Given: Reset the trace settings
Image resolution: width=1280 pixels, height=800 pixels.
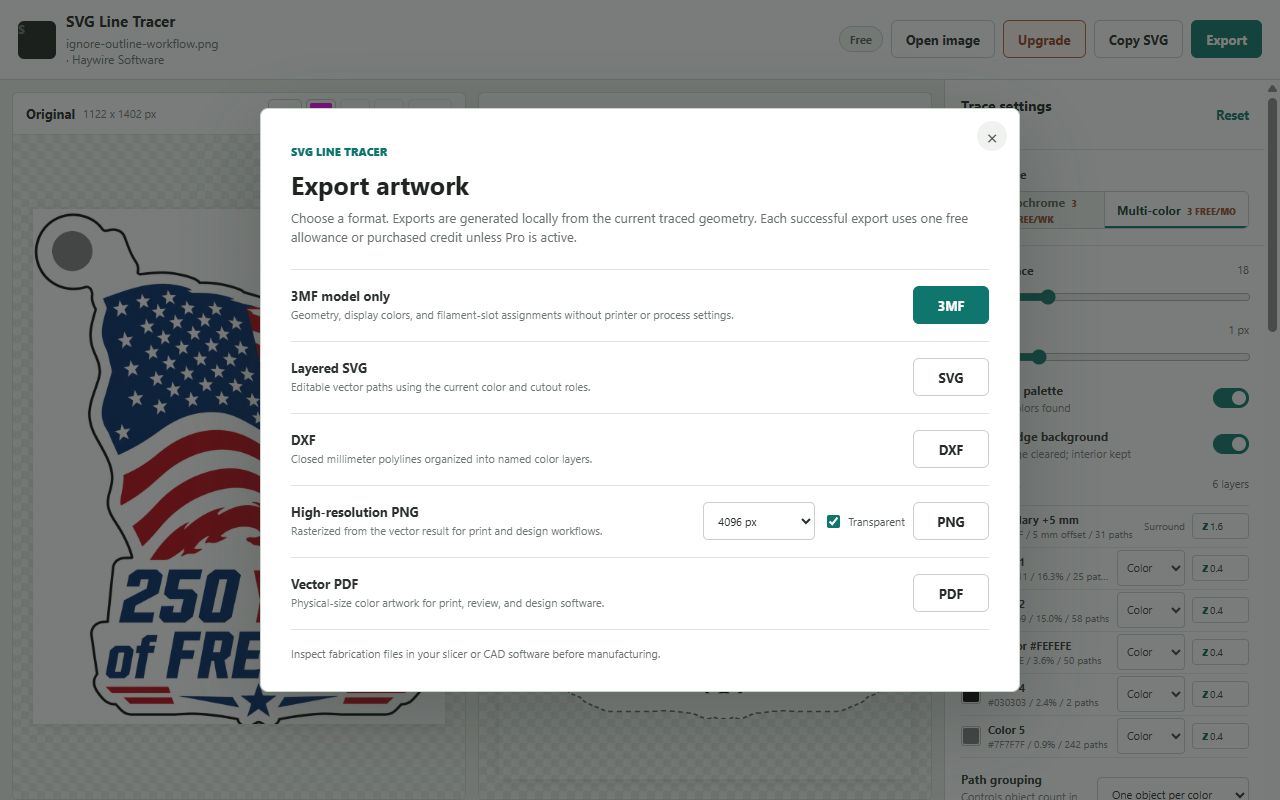Looking at the screenshot, I should pyautogui.click(x=1232, y=115).
